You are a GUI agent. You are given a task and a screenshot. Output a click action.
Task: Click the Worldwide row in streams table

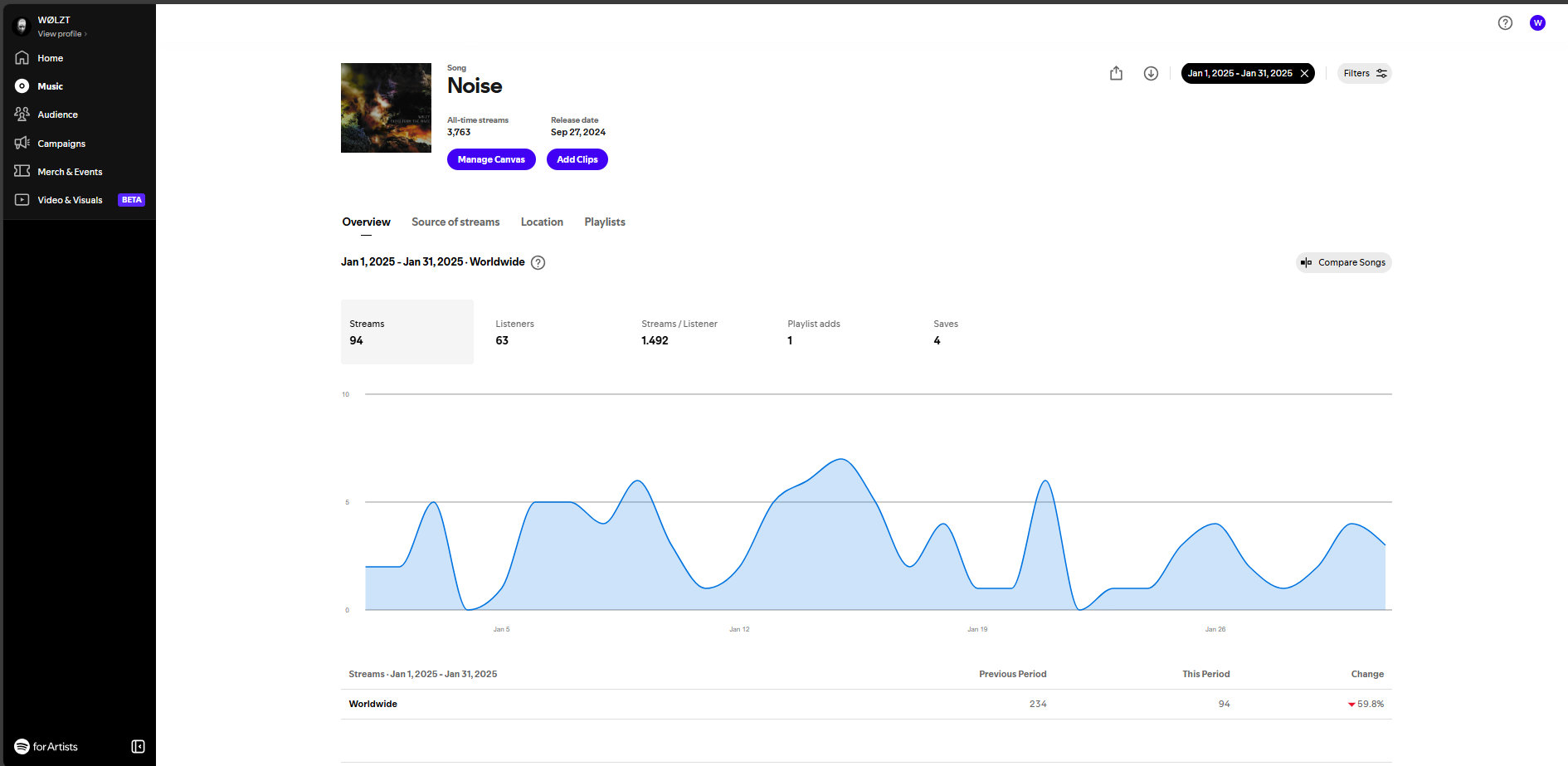(x=866, y=704)
